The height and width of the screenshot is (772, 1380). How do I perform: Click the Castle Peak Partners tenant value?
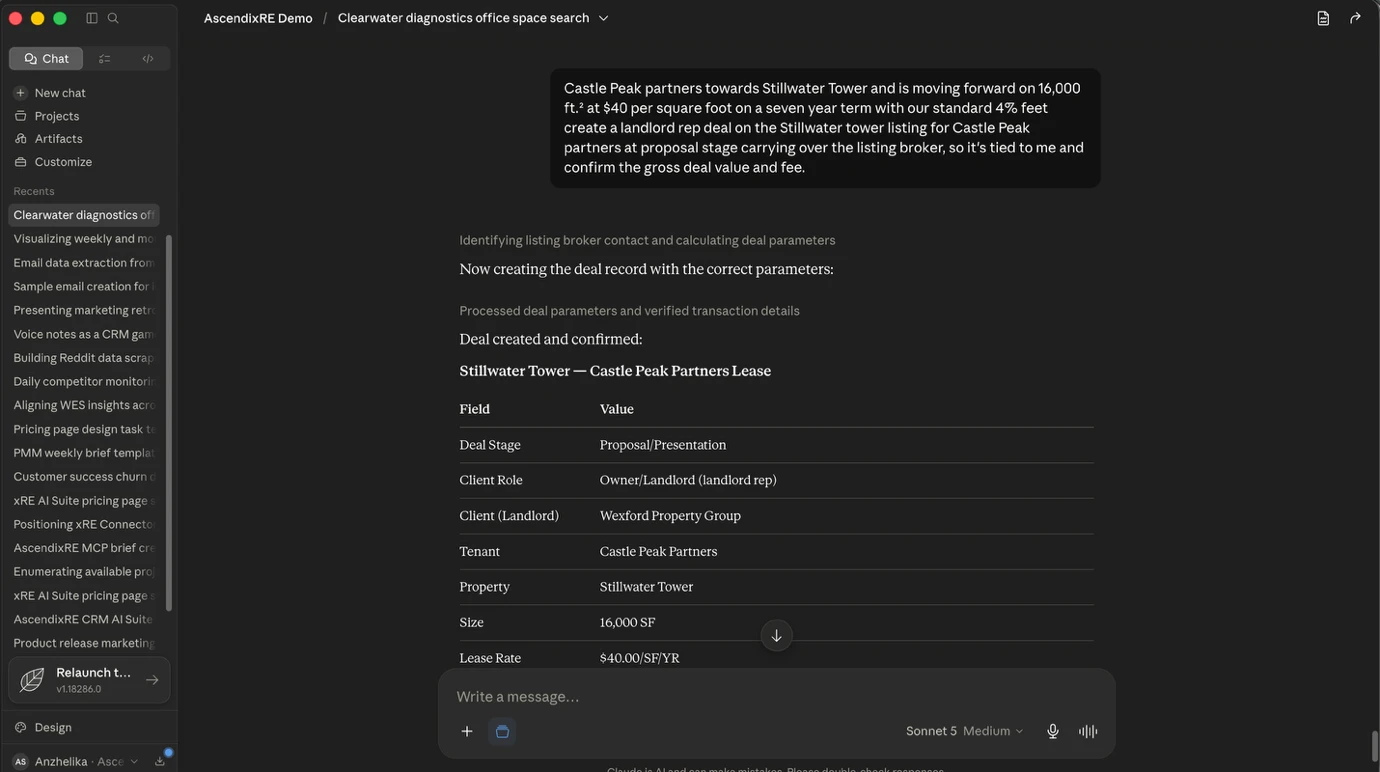tap(658, 551)
